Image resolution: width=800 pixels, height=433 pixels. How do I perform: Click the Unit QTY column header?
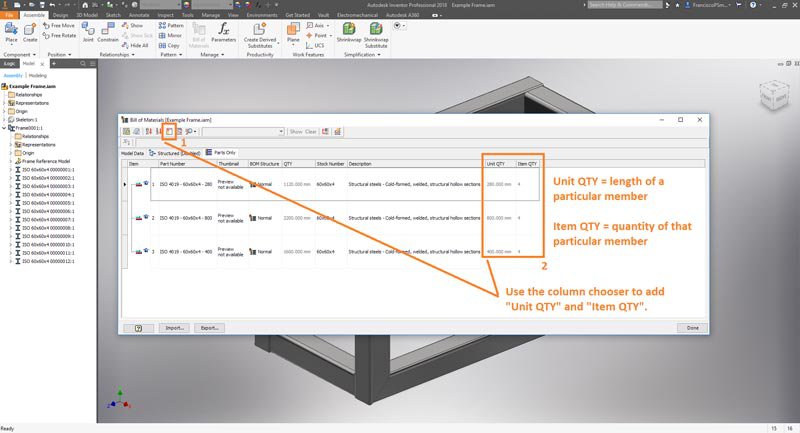(500, 164)
